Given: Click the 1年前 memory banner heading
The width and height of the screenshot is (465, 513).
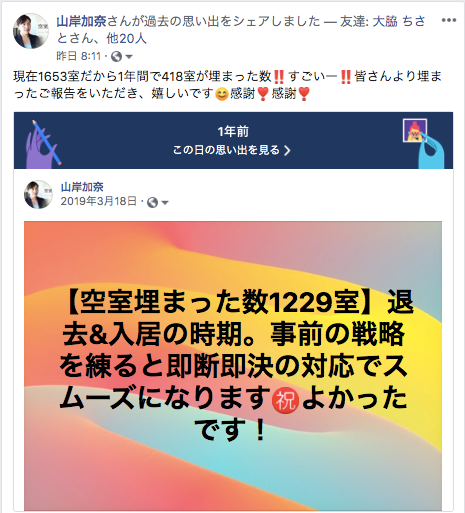Looking at the screenshot, I should 233,132.
